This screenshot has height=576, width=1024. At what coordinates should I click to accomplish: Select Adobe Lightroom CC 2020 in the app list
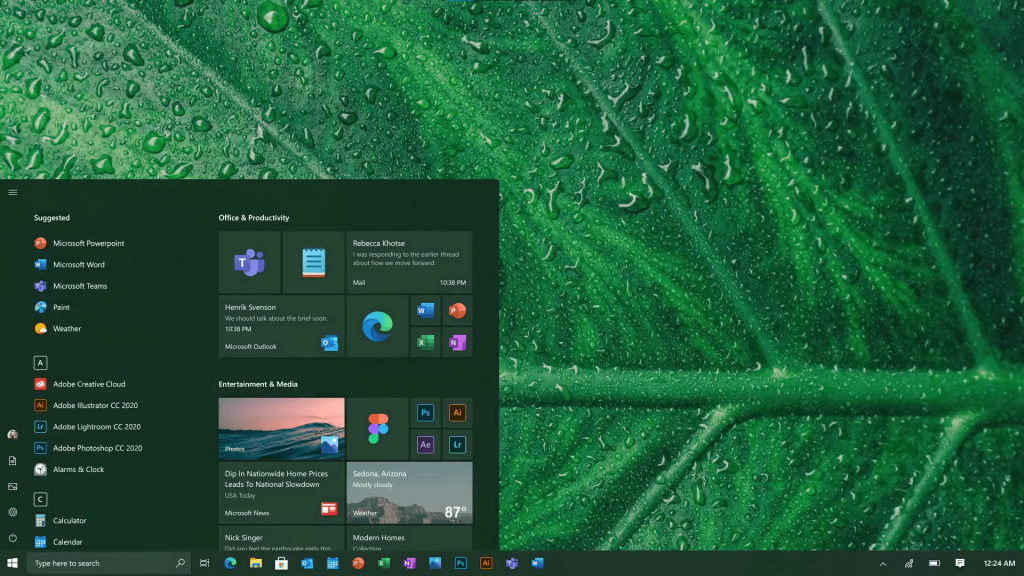(x=96, y=427)
